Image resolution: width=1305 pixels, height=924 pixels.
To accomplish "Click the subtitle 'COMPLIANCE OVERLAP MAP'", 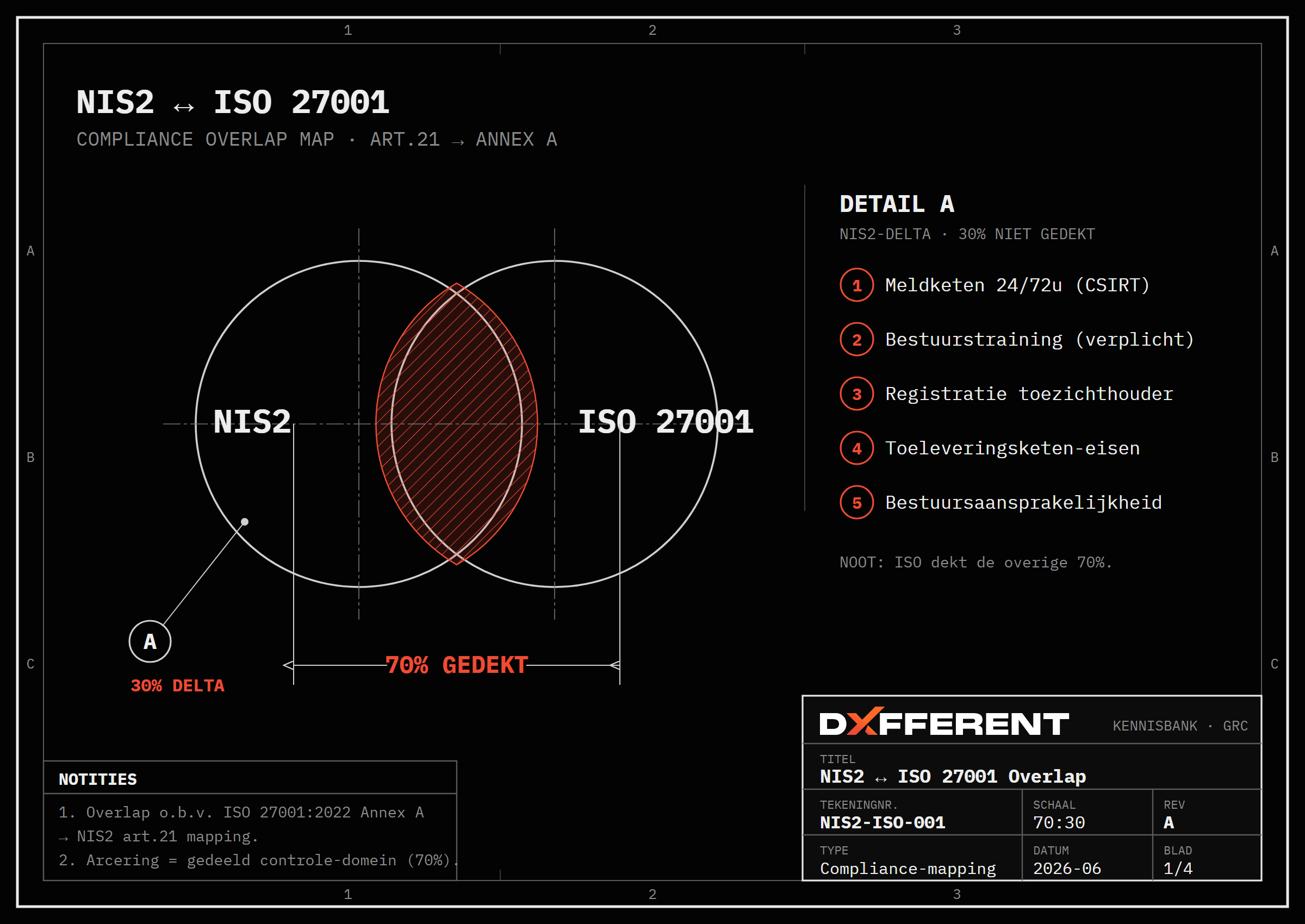I will point(206,139).
